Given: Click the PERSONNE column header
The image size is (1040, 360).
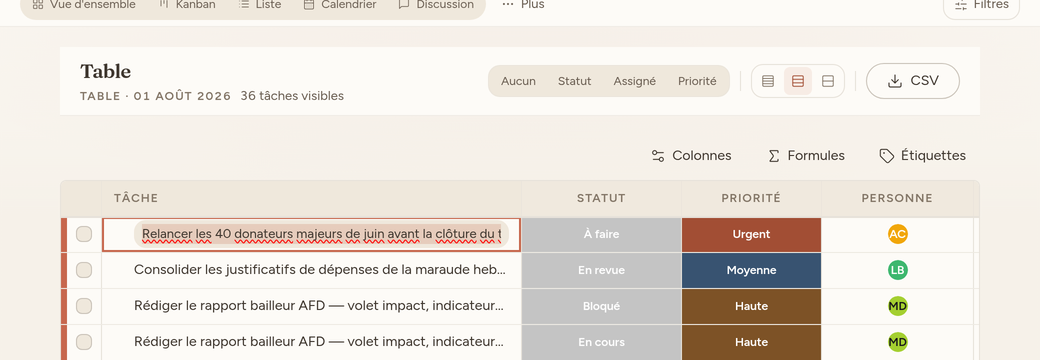Looking at the screenshot, I should pos(897,198).
